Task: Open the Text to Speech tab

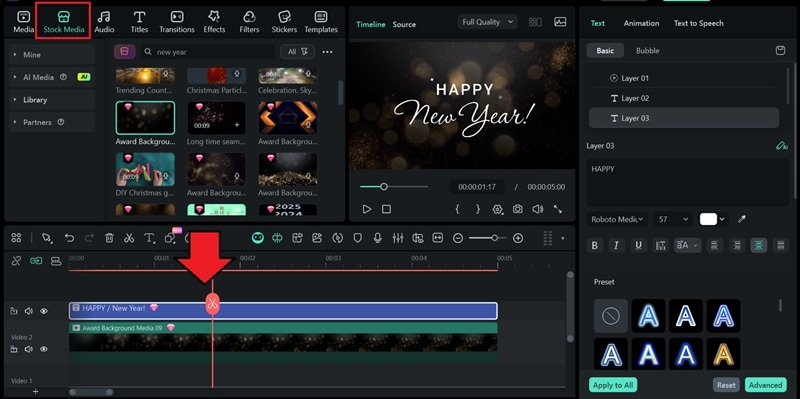Action: coord(698,23)
